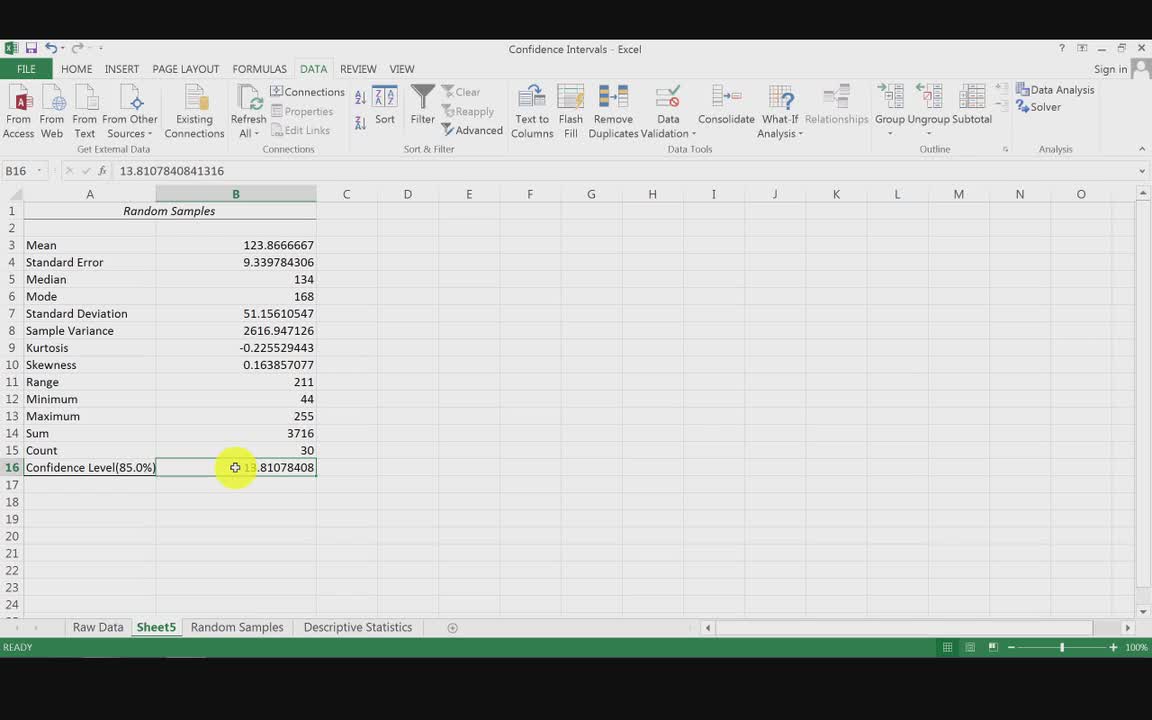This screenshot has height=720, width=1152.
Task: Open the FORMULAS ribbon tab
Action: pyautogui.click(x=259, y=69)
